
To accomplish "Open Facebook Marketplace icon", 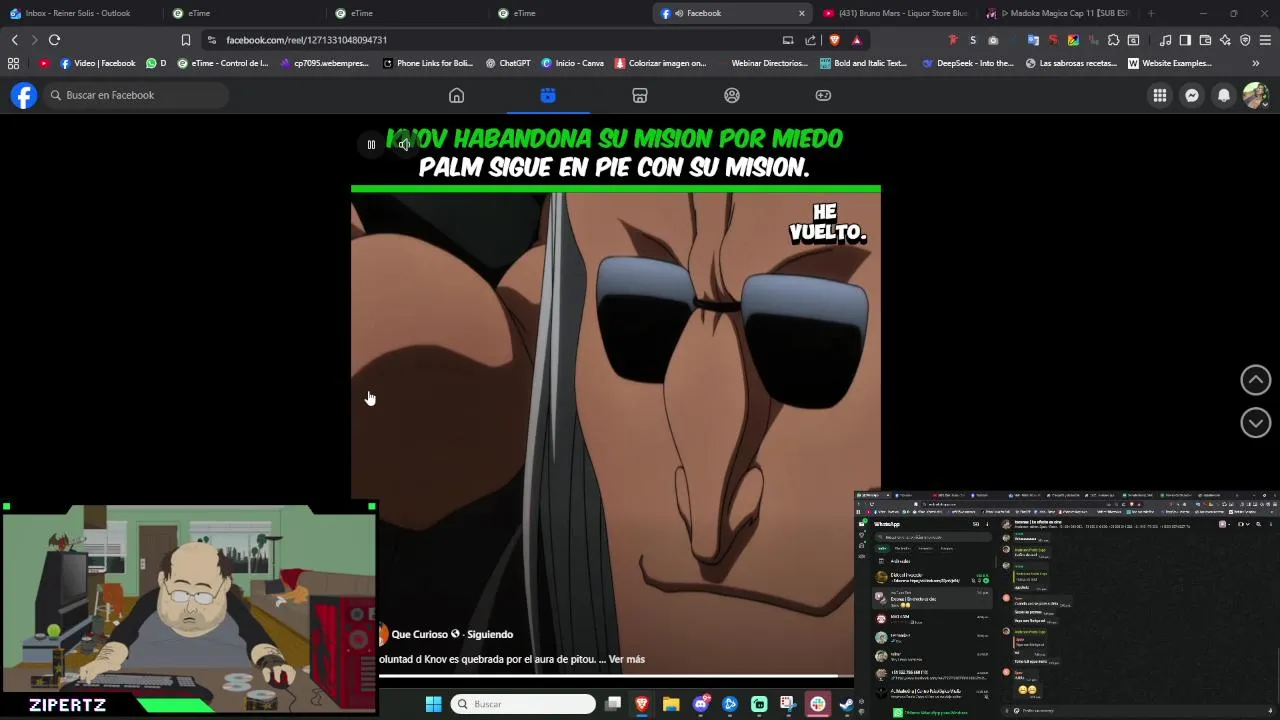I will coord(640,95).
